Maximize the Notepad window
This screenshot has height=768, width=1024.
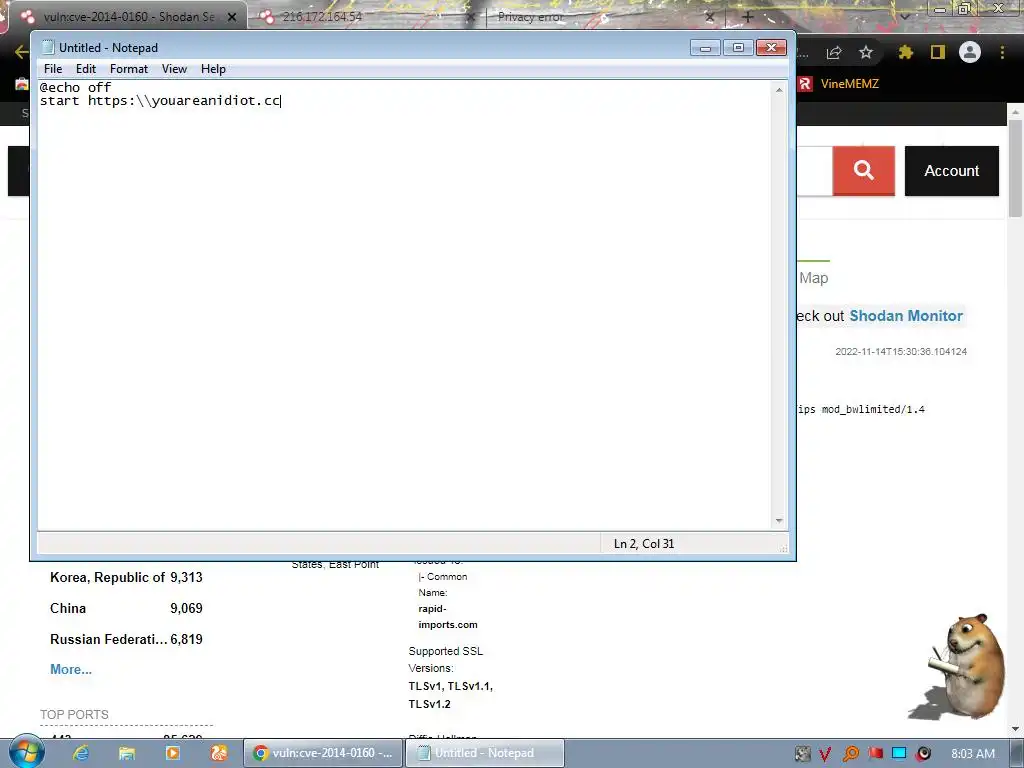coord(738,48)
